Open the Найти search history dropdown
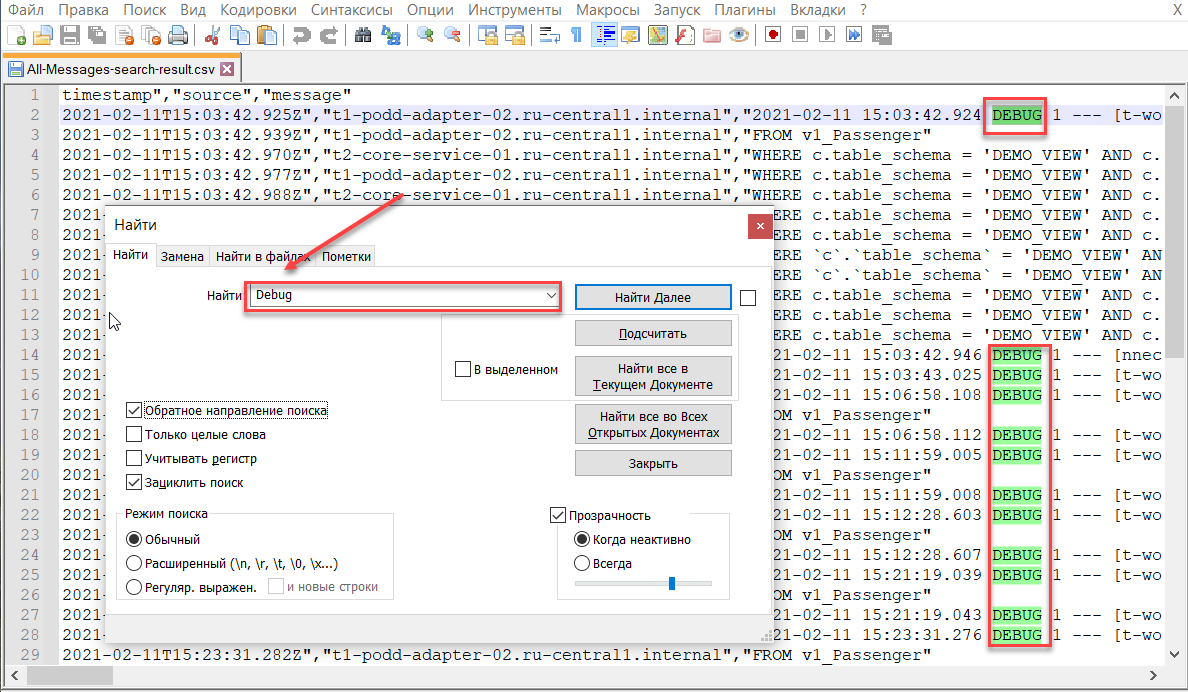 551,296
